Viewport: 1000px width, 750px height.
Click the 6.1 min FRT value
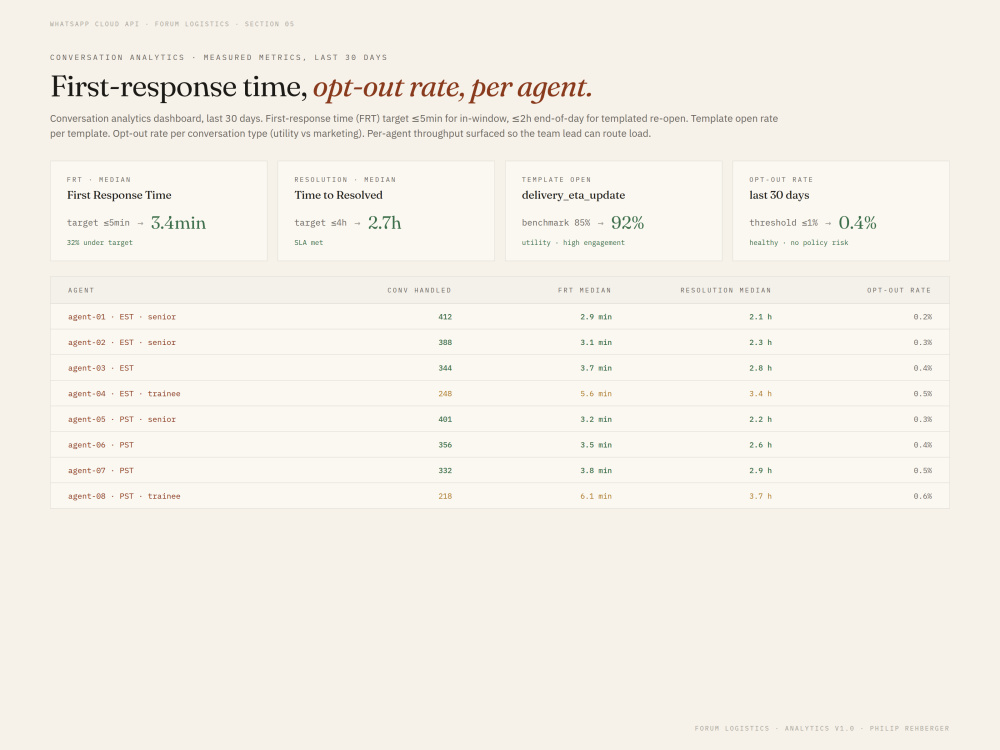click(596, 496)
